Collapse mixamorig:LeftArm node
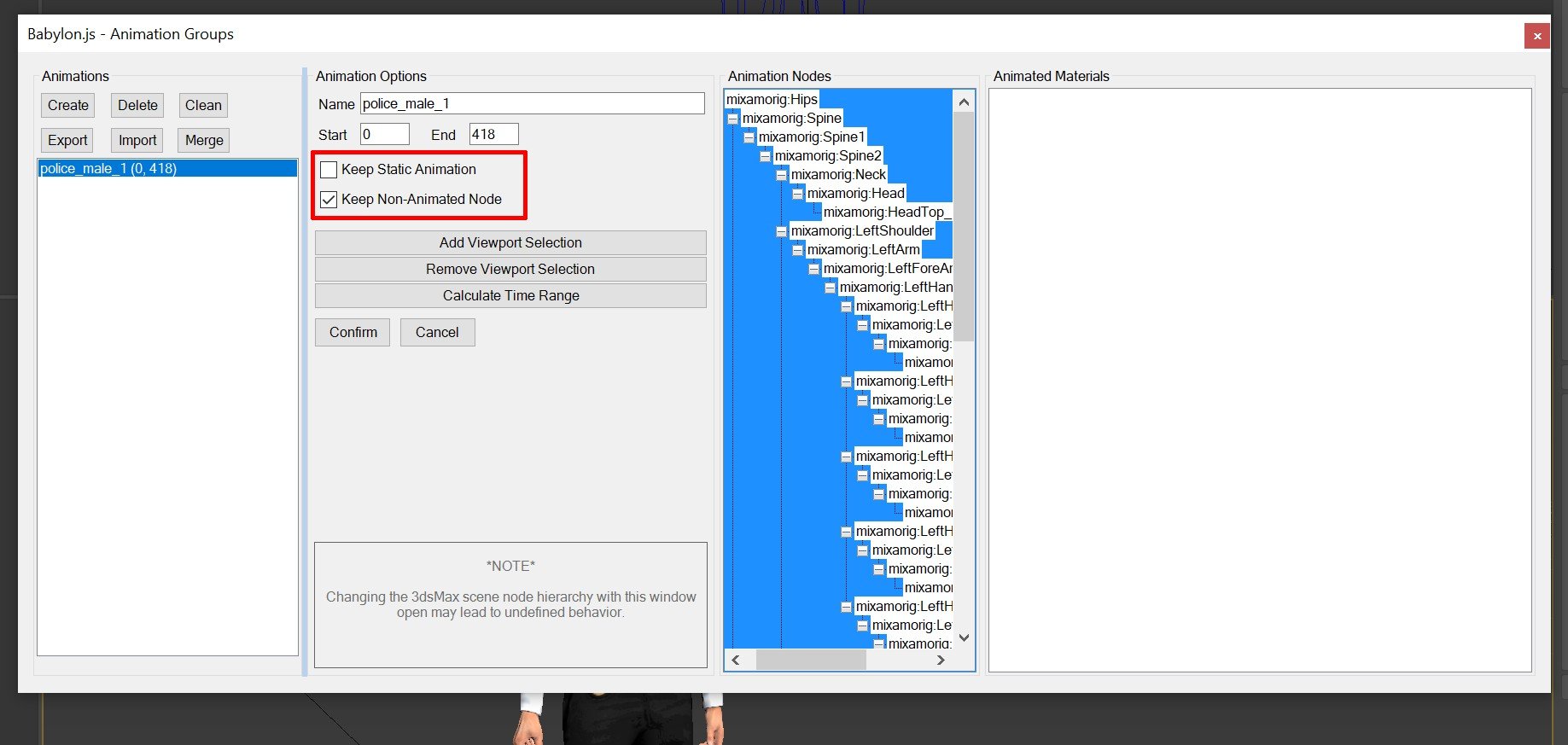Image resolution: width=1568 pixels, height=745 pixels. 797,250
